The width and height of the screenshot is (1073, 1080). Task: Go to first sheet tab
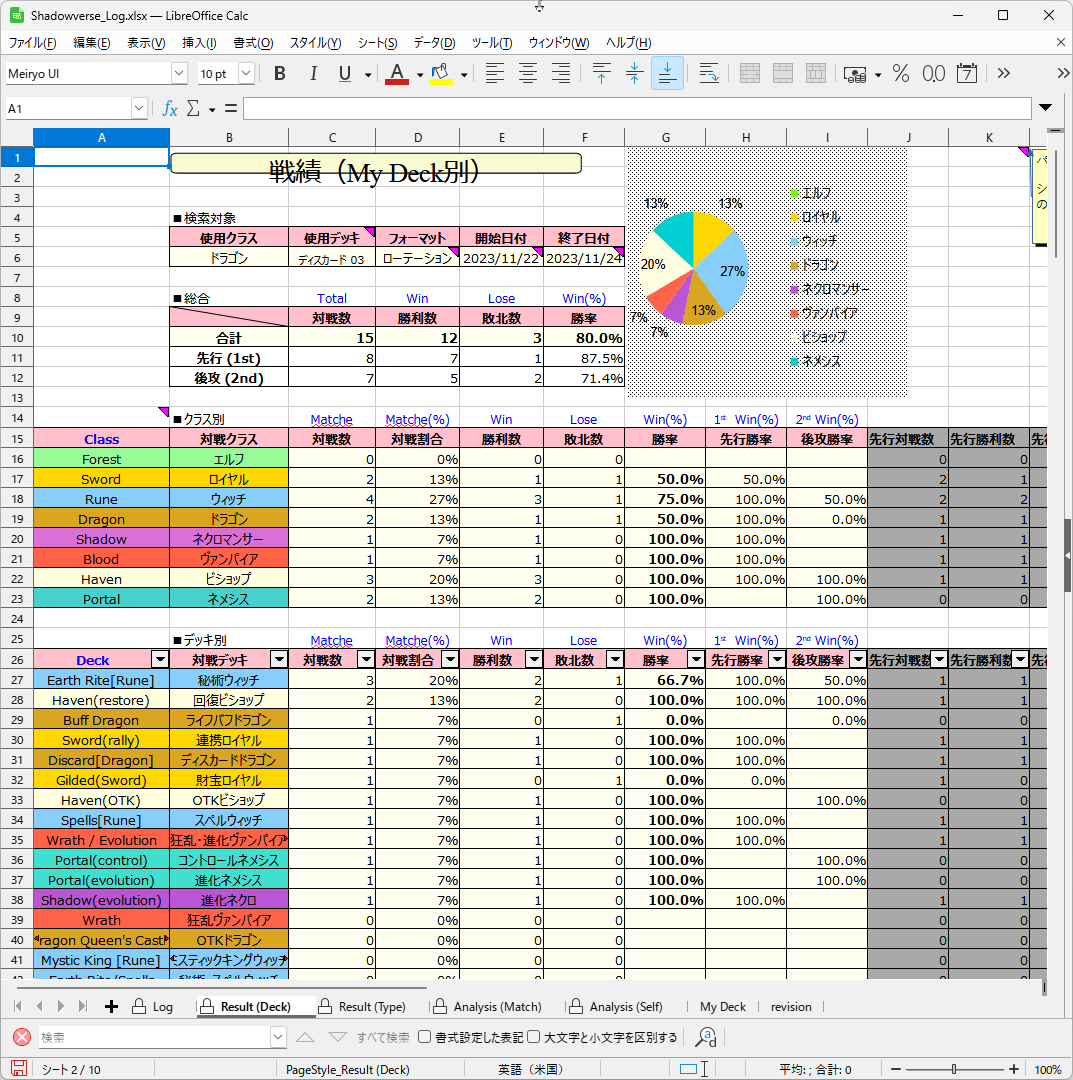18,1007
